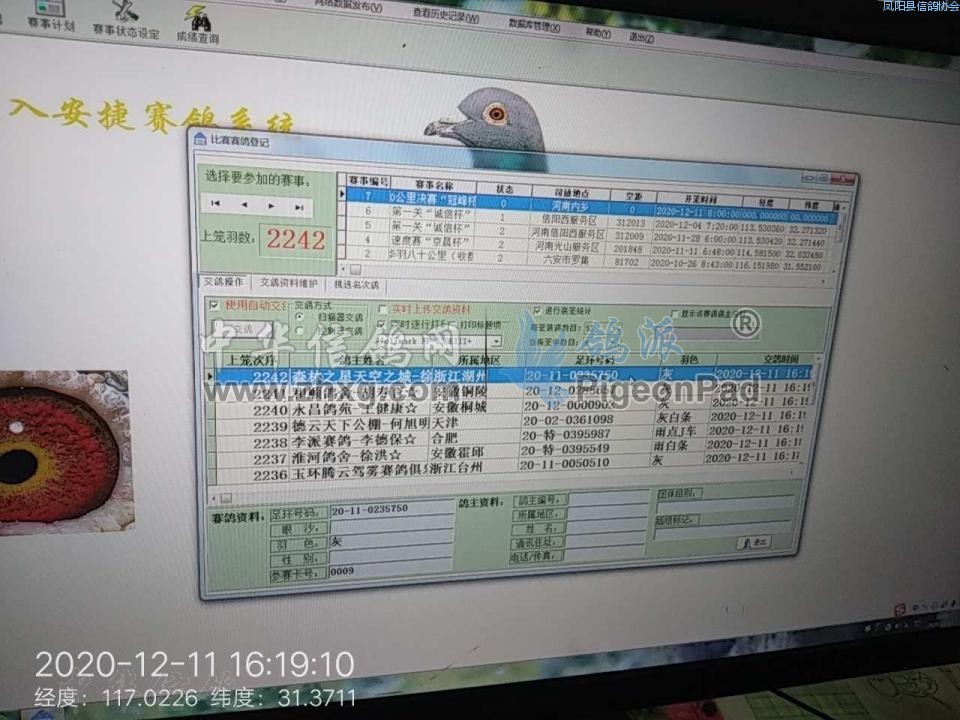
Task: Switch to the 挑选名次鸽 tab
Action: click(x=356, y=285)
